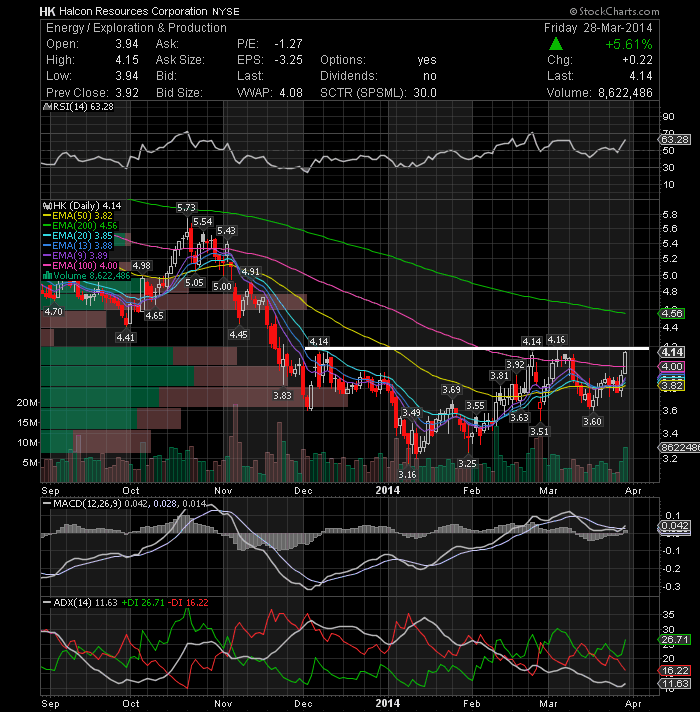Click the +5.61% percentage change

[629, 44]
